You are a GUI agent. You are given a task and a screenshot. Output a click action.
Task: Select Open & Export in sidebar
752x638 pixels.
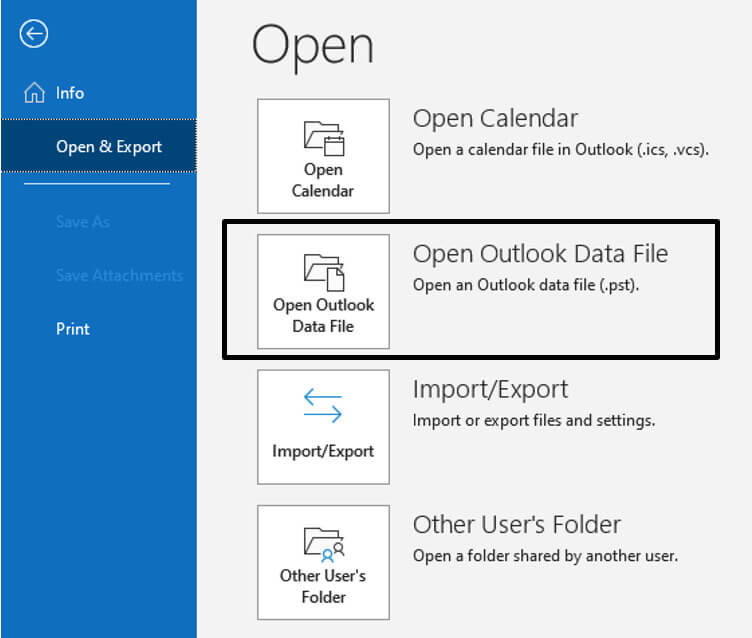tap(98, 146)
